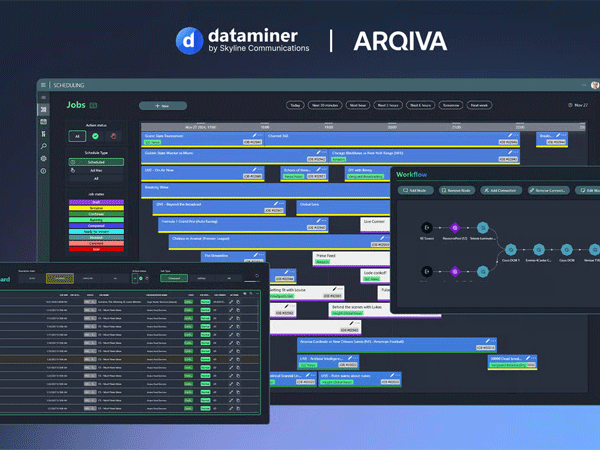Image resolution: width=600 pixels, height=450 pixels.
Task: Select Scheduled job type in the dashboard panel
Action: click(174, 278)
